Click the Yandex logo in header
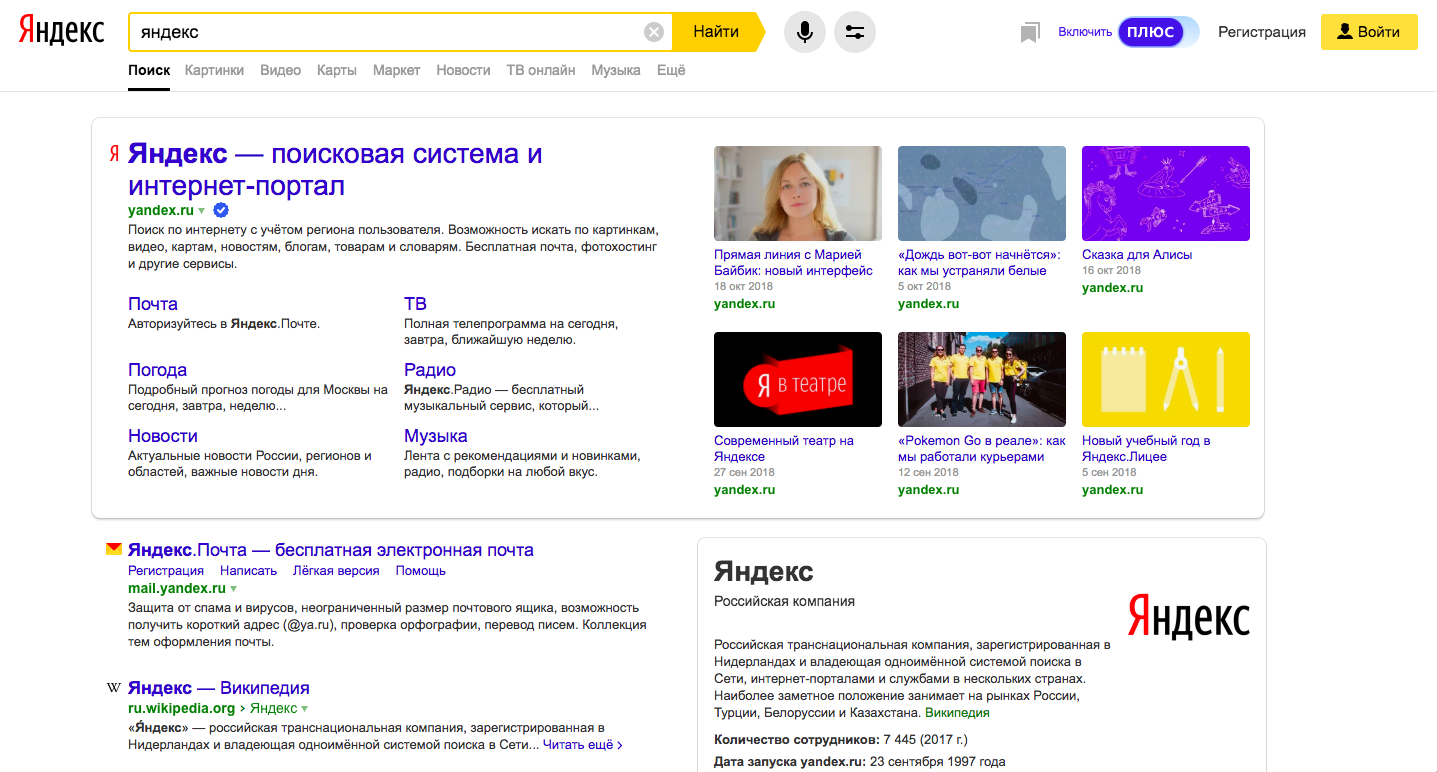The width and height of the screenshot is (1437, 772). click(x=61, y=31)
